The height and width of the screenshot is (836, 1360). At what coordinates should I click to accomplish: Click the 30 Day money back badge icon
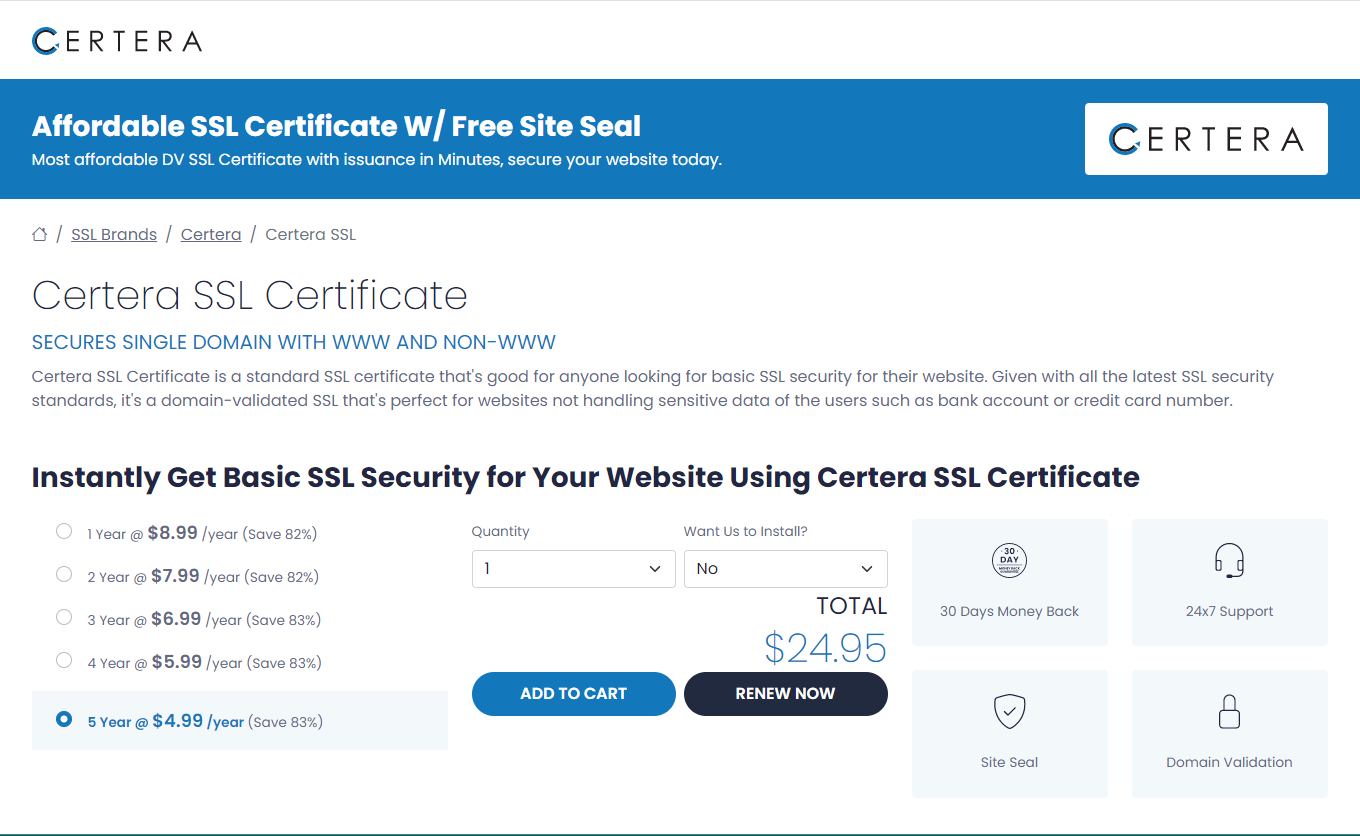coord(1009,560)
